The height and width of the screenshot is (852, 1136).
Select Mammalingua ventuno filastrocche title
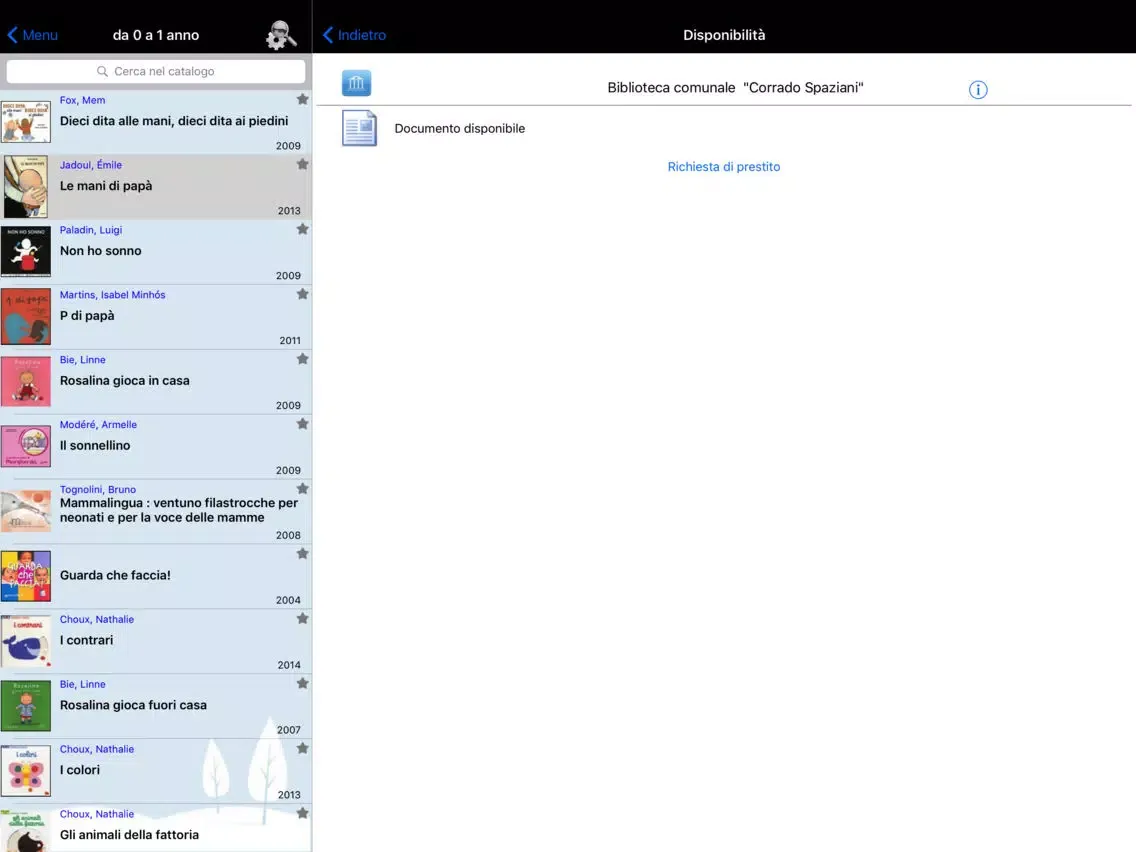(179, 510)
